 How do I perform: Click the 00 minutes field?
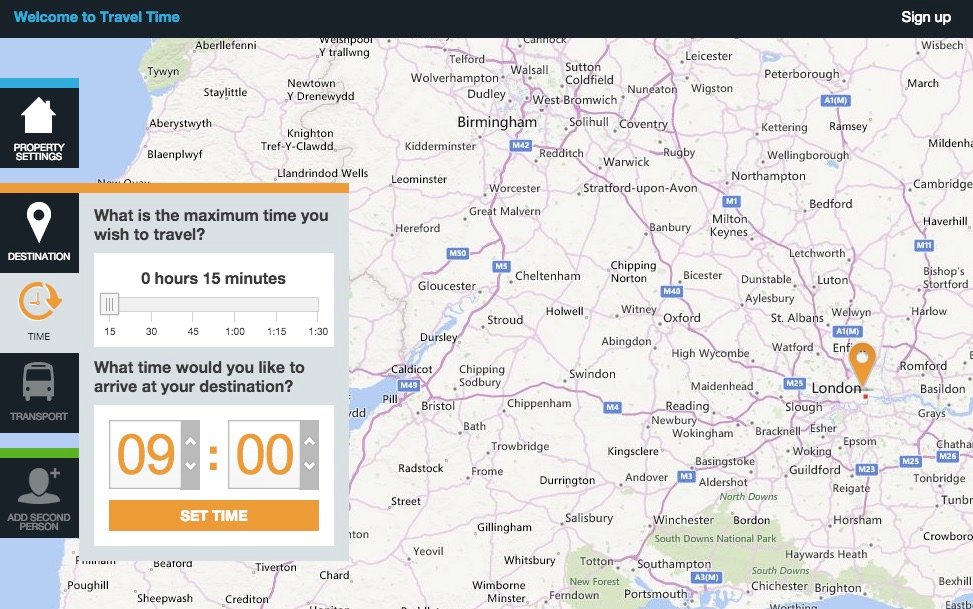tap(265, 454)
